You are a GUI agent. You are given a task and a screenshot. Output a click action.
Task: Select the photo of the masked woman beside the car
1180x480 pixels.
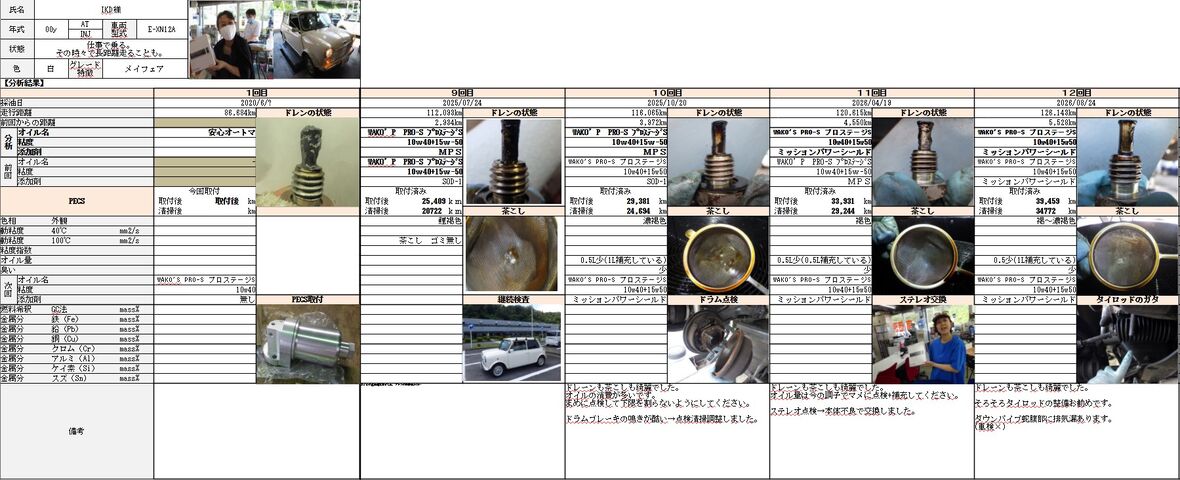coord(275,39)
